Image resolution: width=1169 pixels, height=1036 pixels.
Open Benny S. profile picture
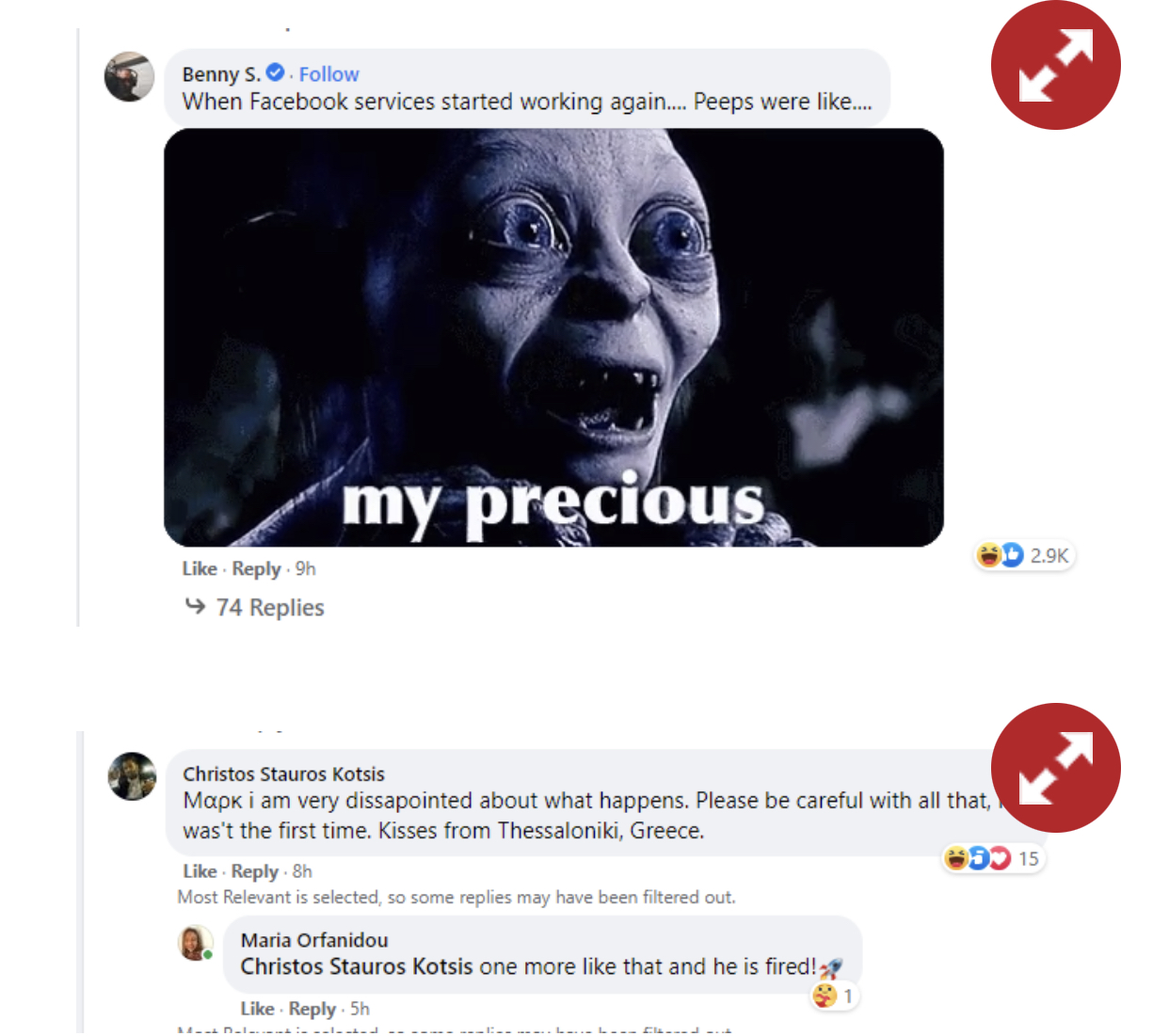[129, 76]
